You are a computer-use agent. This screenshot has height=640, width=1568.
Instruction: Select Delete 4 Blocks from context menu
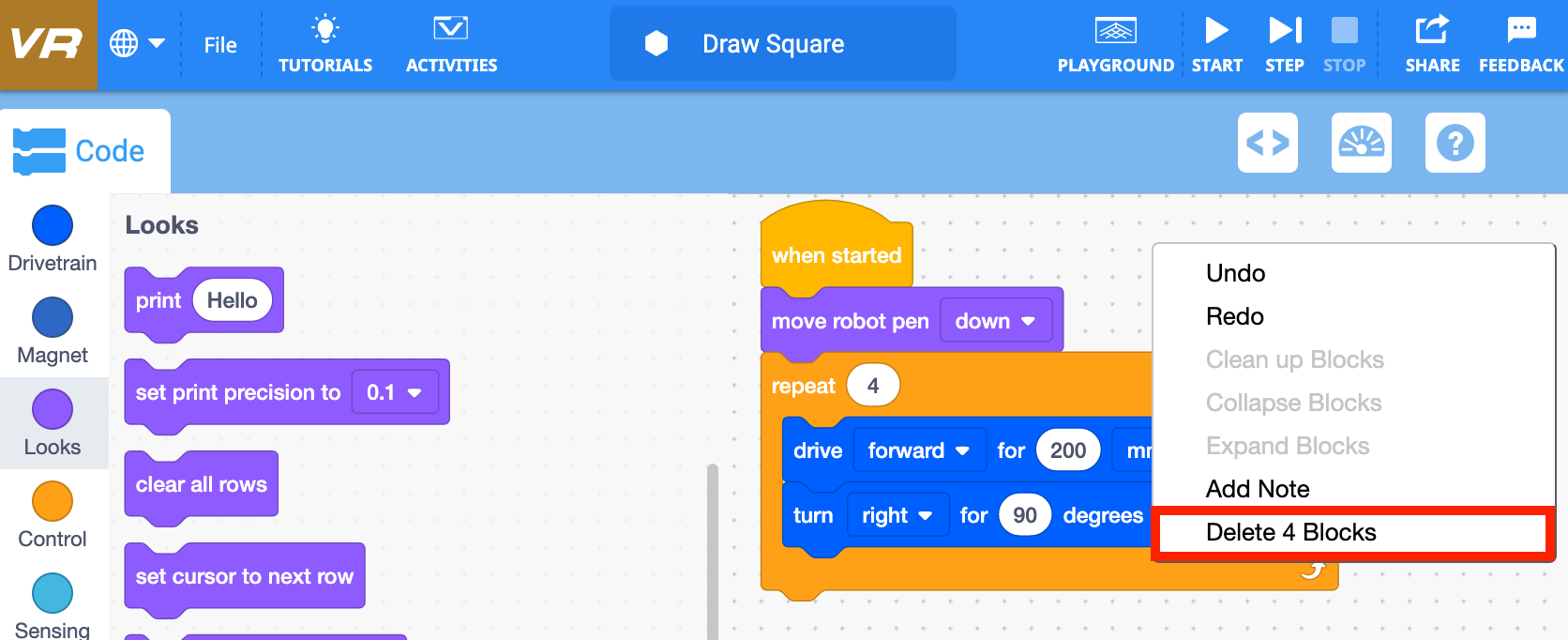(1290, 532)
